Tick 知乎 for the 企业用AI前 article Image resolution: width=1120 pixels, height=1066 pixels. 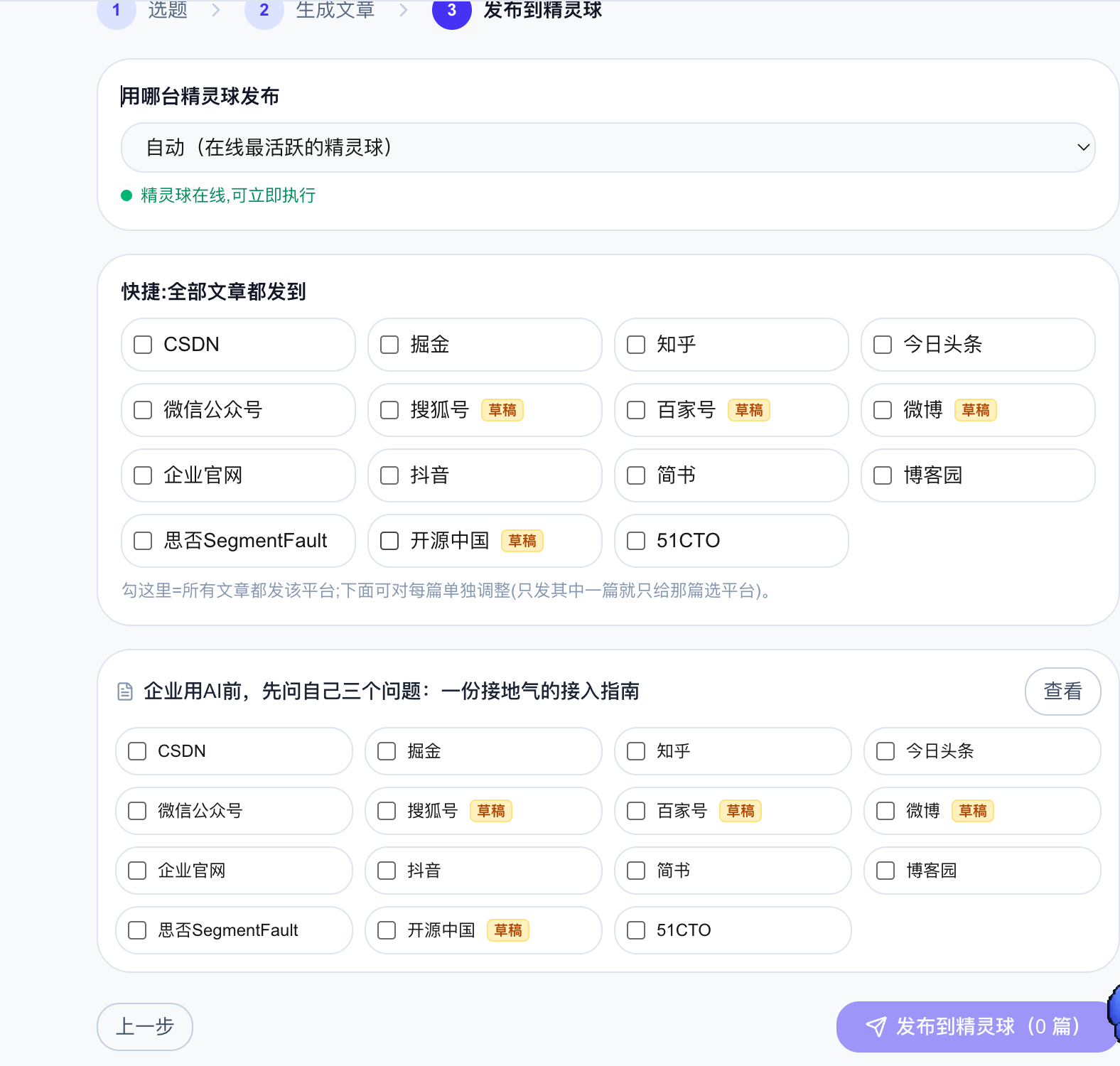[636, 751]
